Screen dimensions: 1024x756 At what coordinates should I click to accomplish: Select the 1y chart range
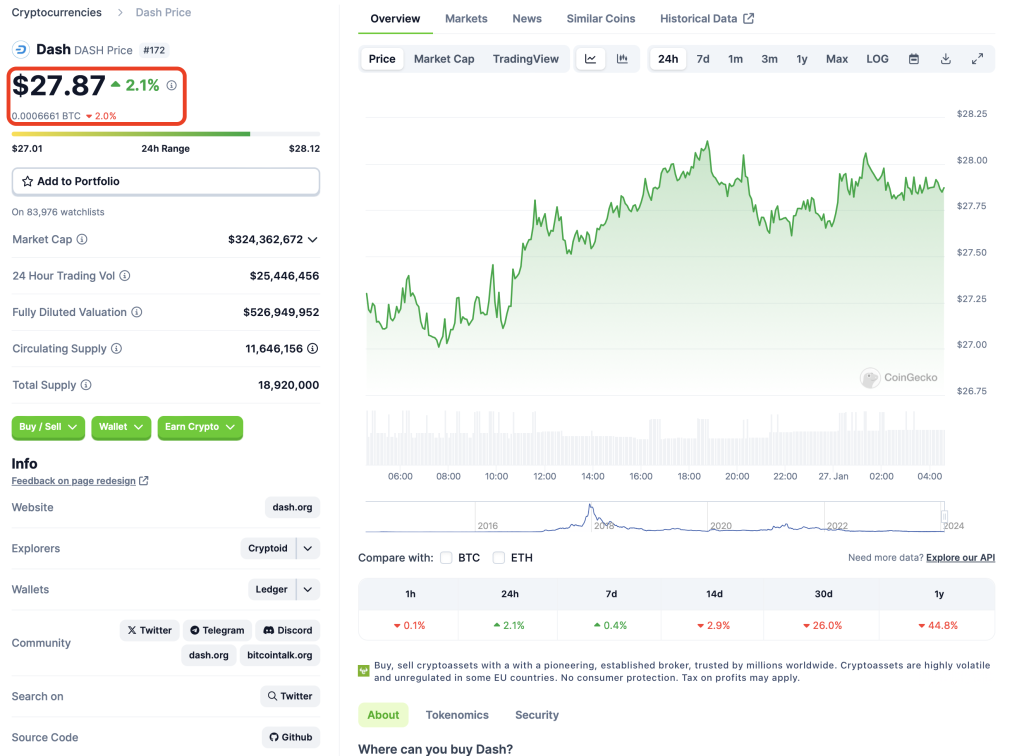point(802,59)
